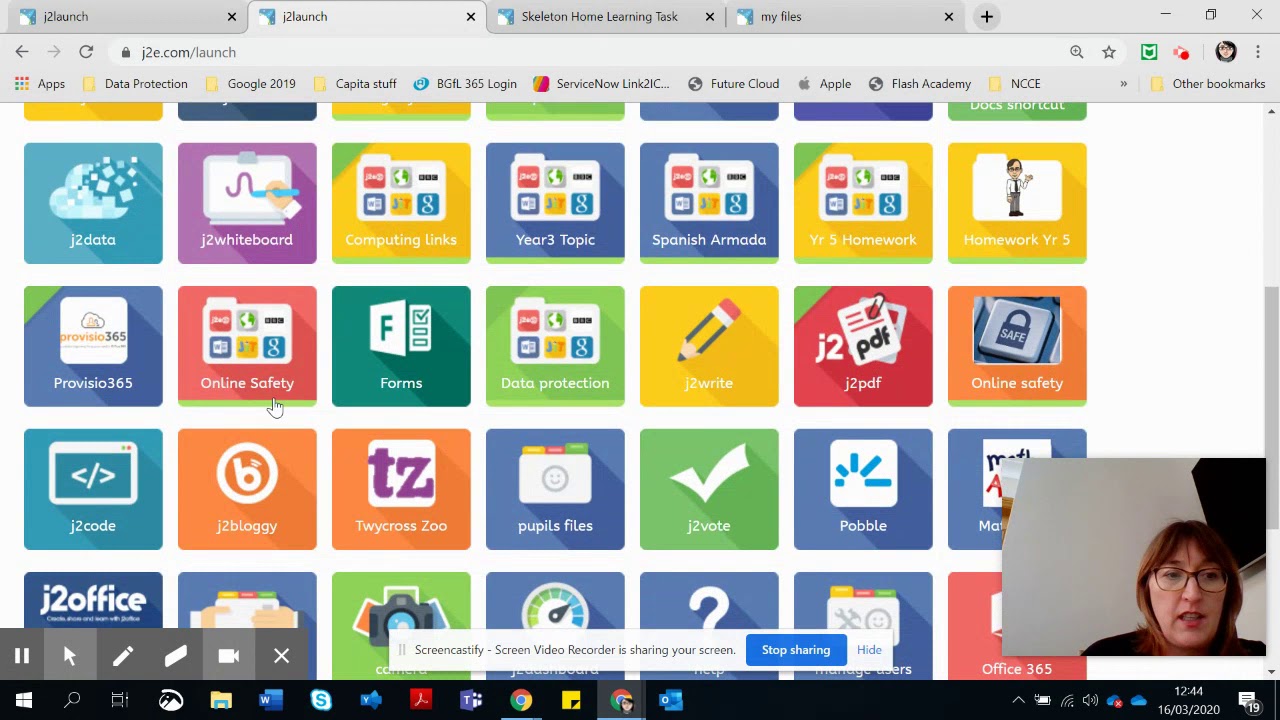Open the Chrome three-dot menu

[1258, 52]
